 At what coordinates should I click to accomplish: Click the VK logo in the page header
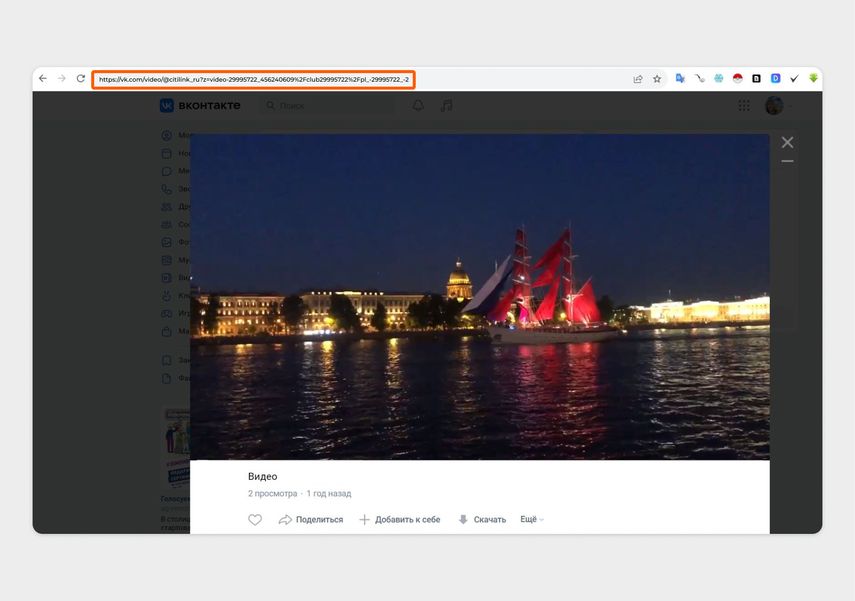pyautogui.click(x=200, y=105)
